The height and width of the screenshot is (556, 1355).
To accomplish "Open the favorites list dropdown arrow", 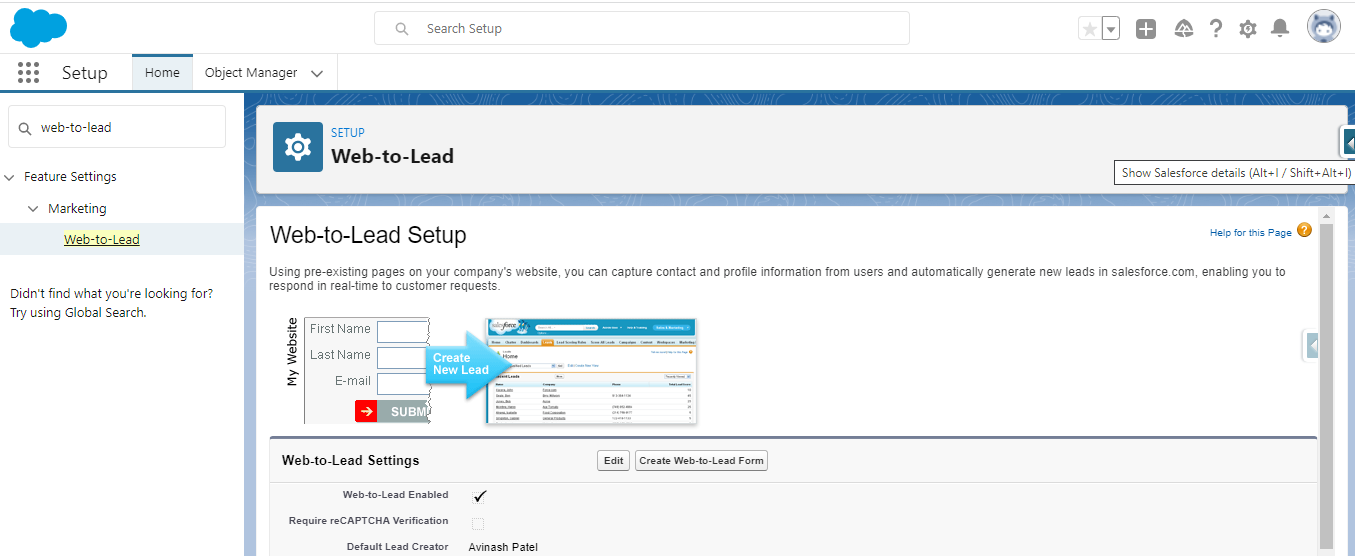I will coord(1111,29).
